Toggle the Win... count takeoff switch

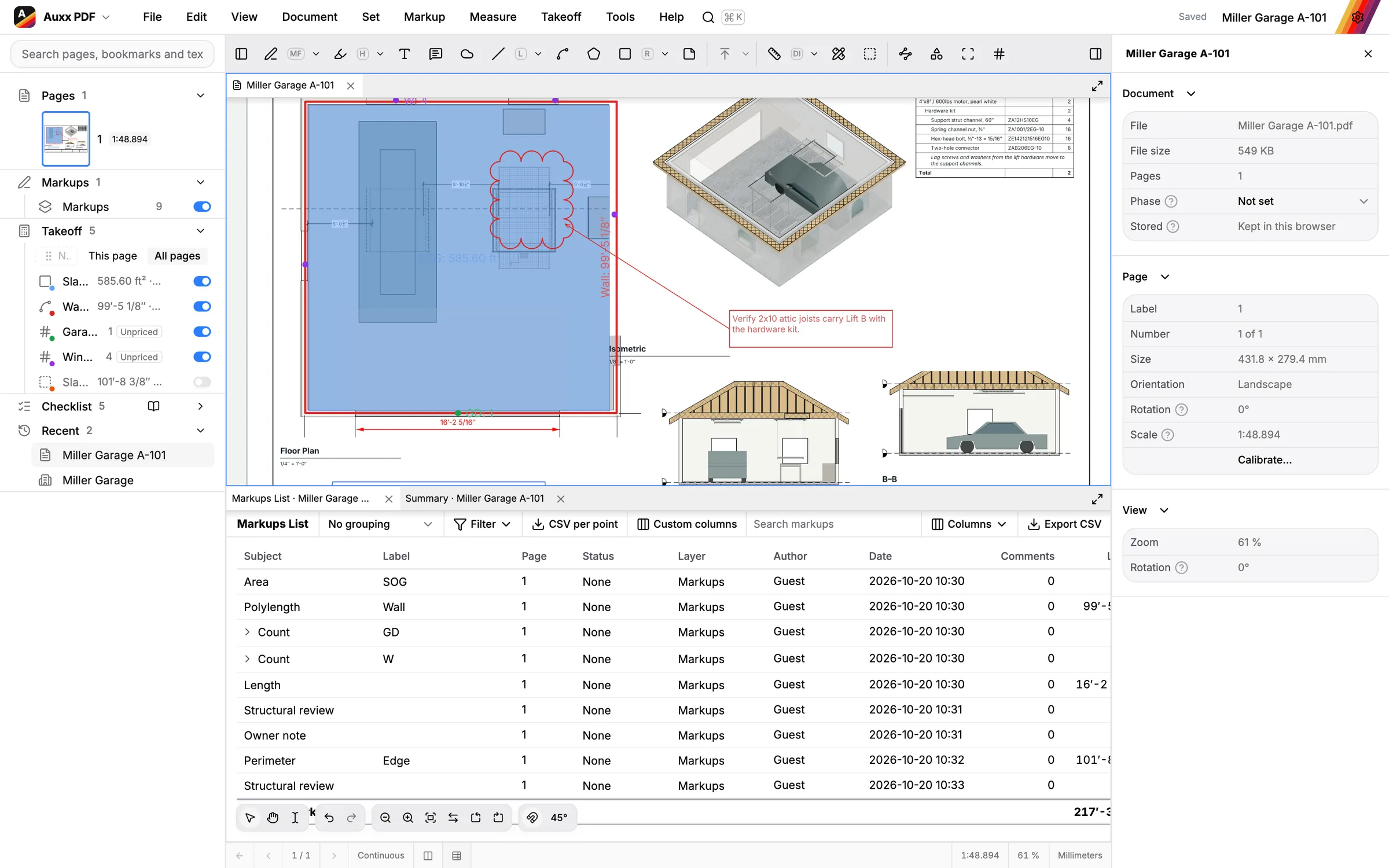(202, 356)
